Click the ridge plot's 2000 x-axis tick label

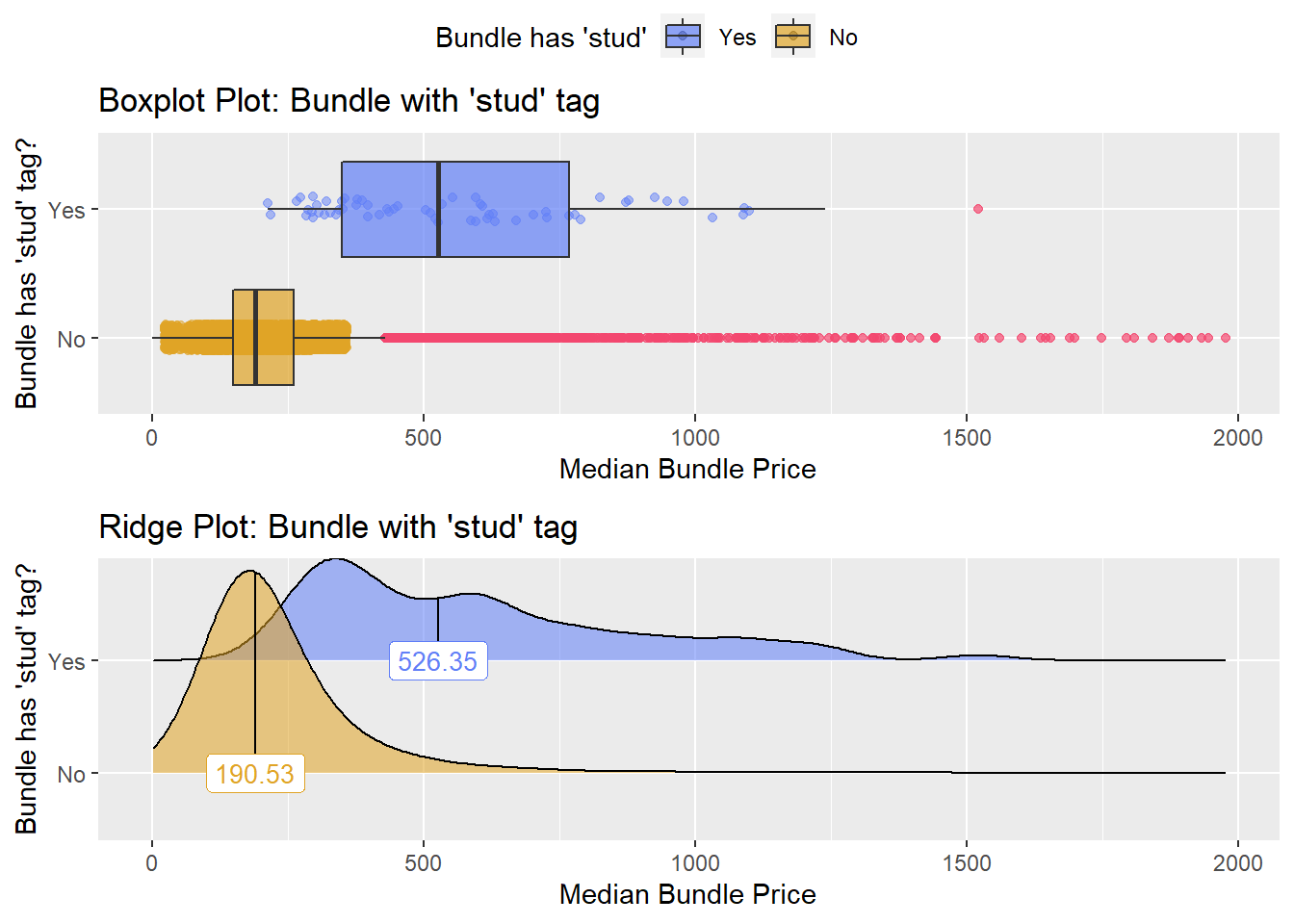tap(1237, 863)
